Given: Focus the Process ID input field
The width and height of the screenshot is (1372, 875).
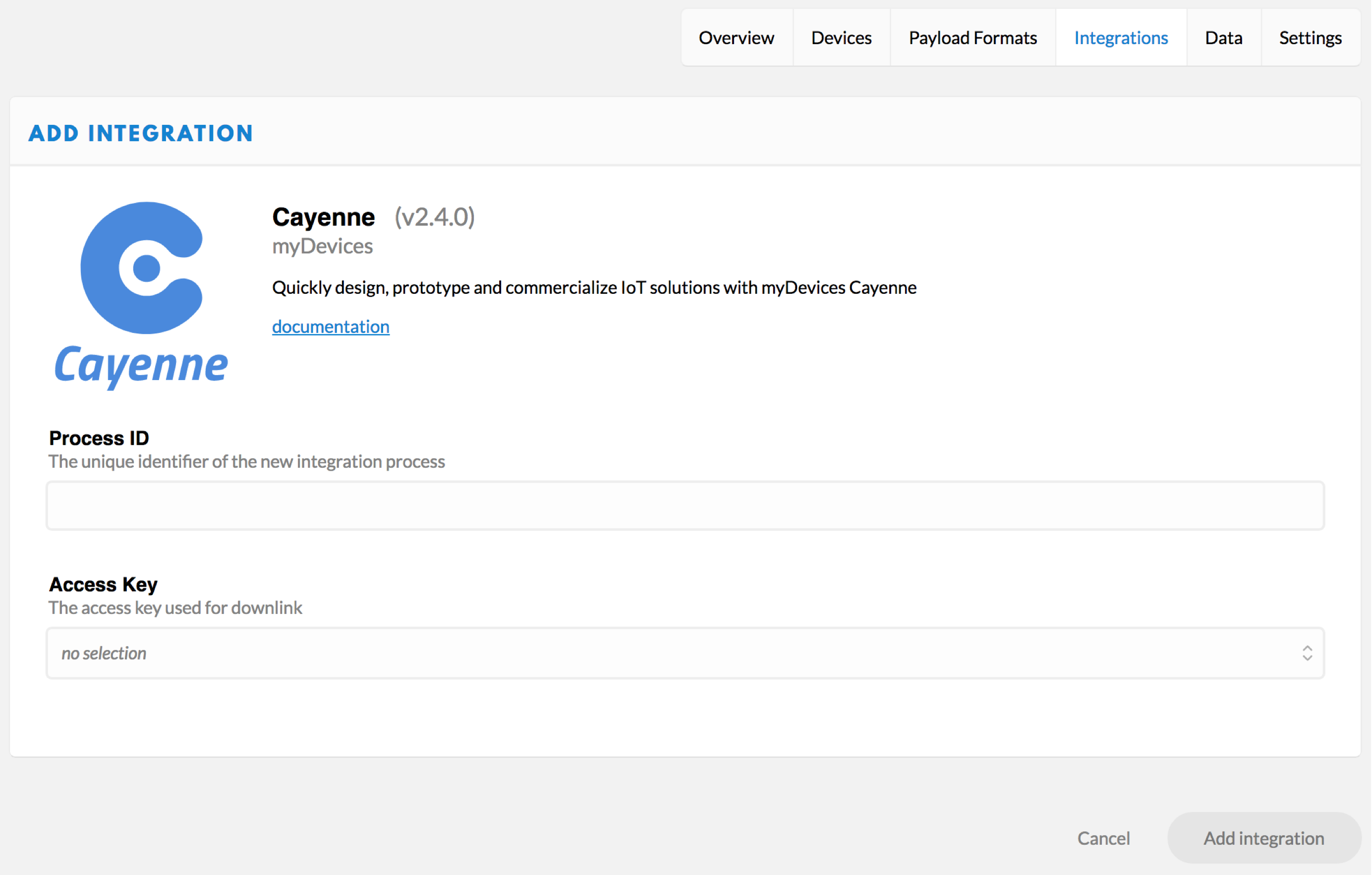Looking at the screenshot, I should (685, 505).
